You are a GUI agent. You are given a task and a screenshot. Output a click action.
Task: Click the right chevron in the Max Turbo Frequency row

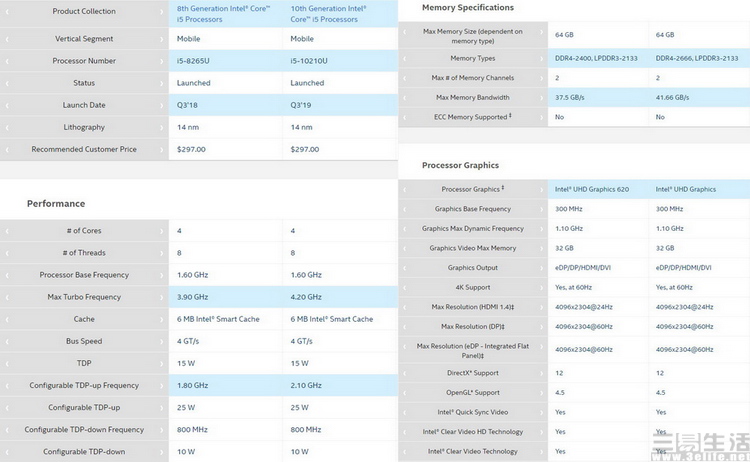(x=161, y=297)
